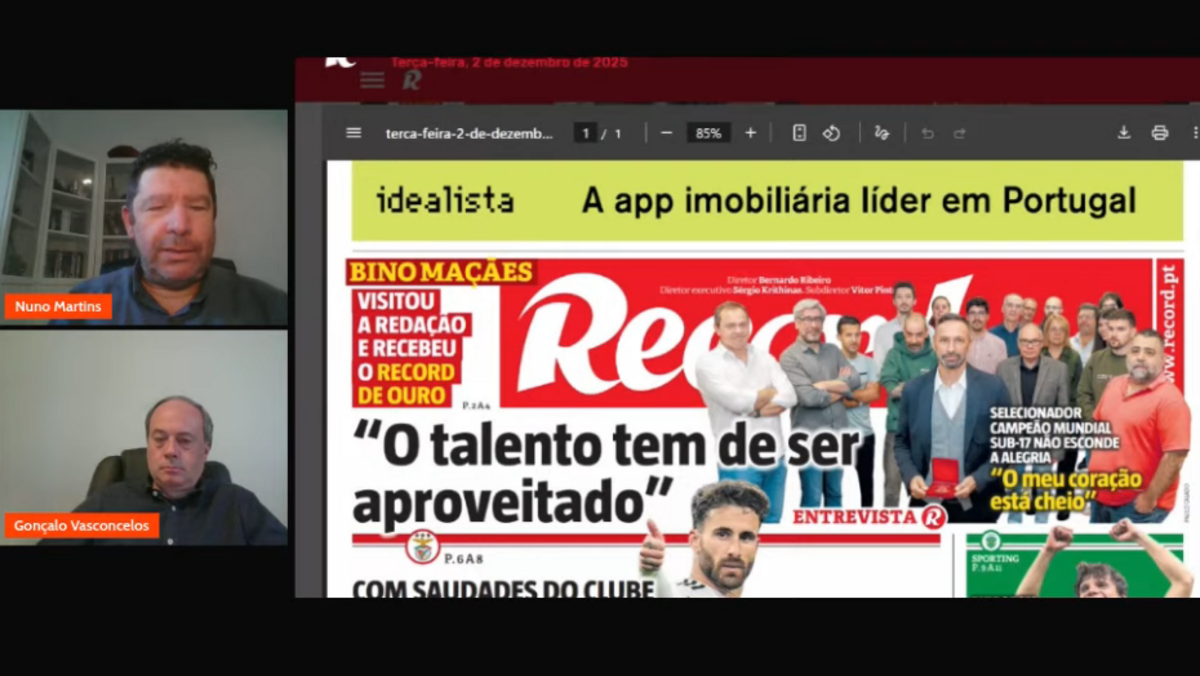This screenshot has height=676, width=1200.
Task: Click the page number input field
Action: point(585,133)
